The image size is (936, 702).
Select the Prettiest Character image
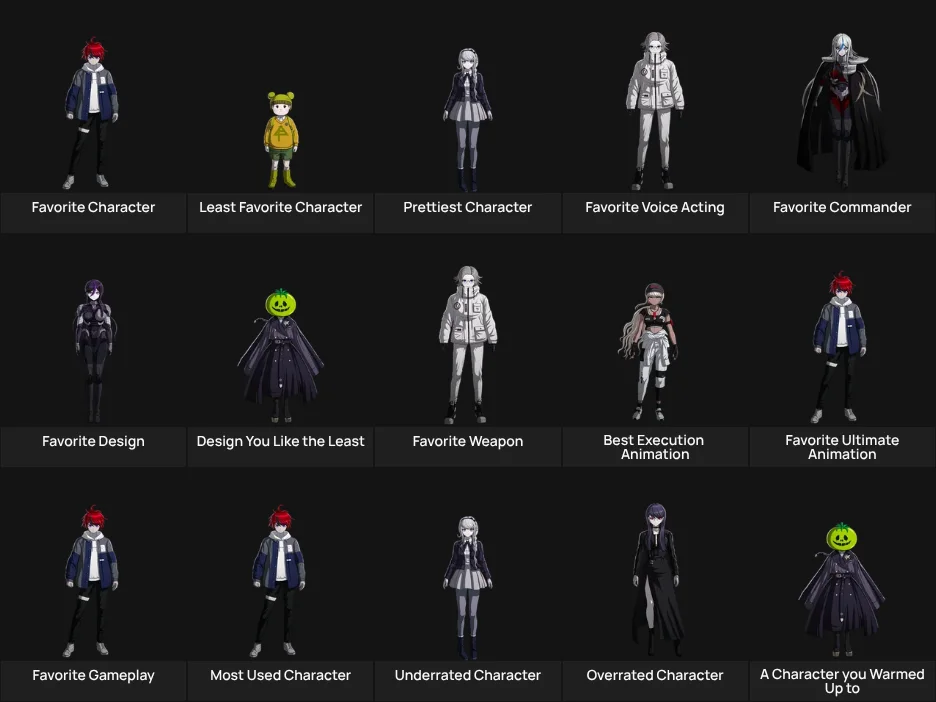(x=467, y=119)
